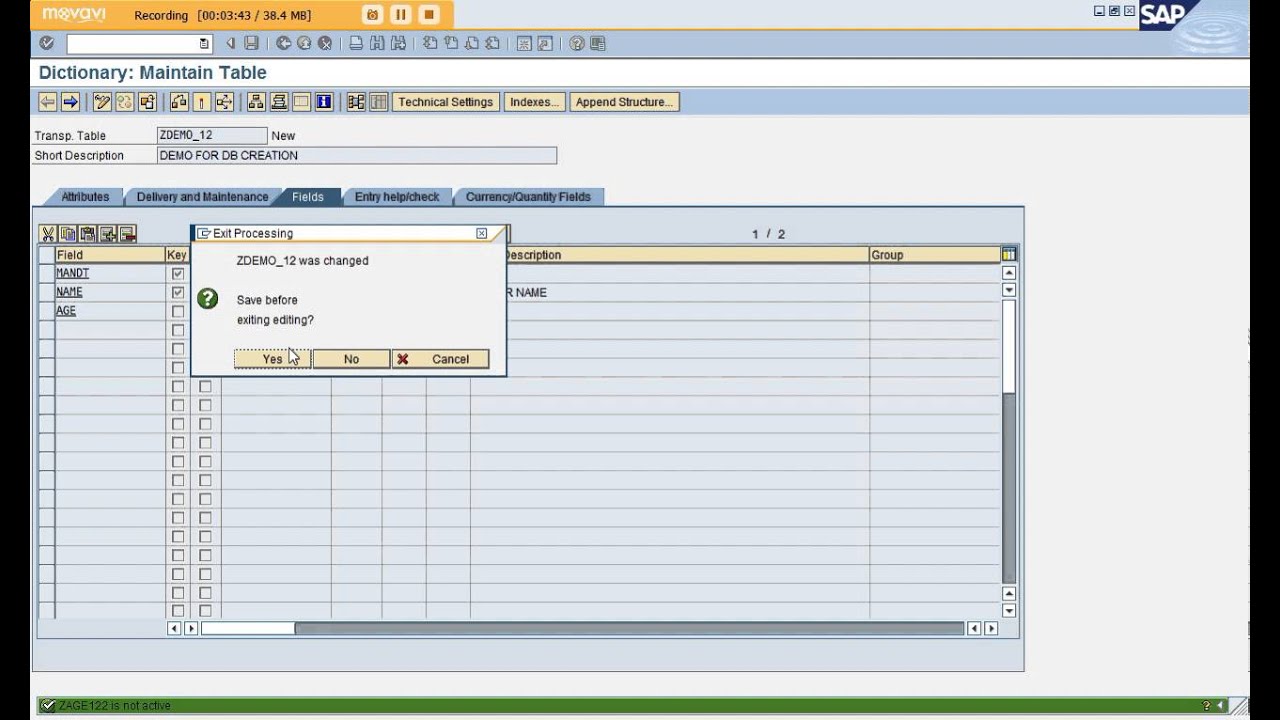Go to the Currency/Quantity Fields tab
This screenshot has width=1280, height=720.
click(528, 197)
